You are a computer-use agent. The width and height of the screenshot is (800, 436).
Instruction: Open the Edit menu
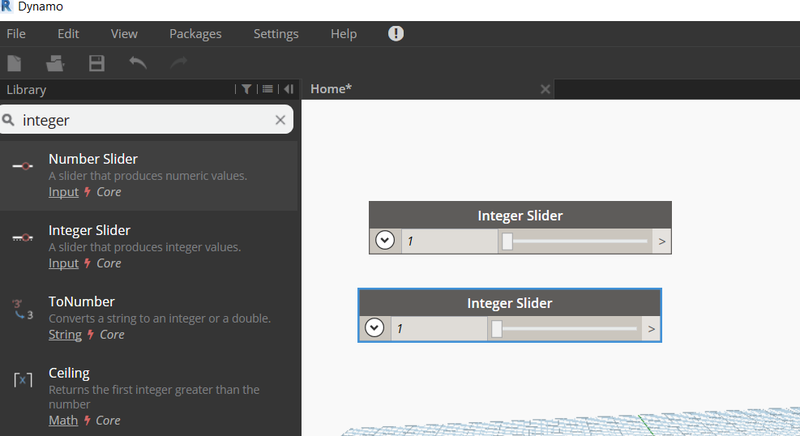68,34
